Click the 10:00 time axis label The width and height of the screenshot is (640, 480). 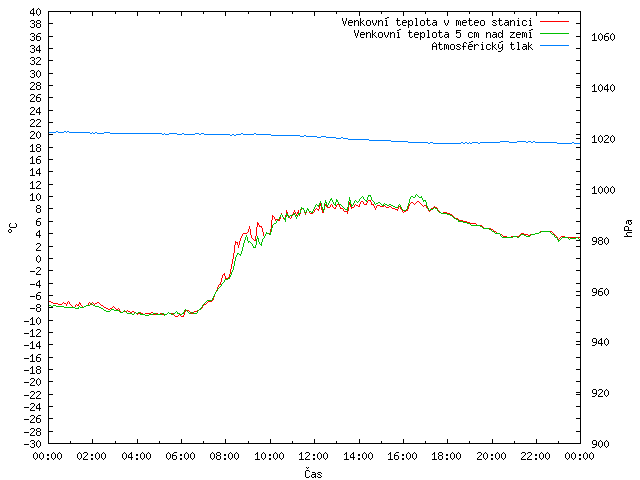tap(269, 456)
